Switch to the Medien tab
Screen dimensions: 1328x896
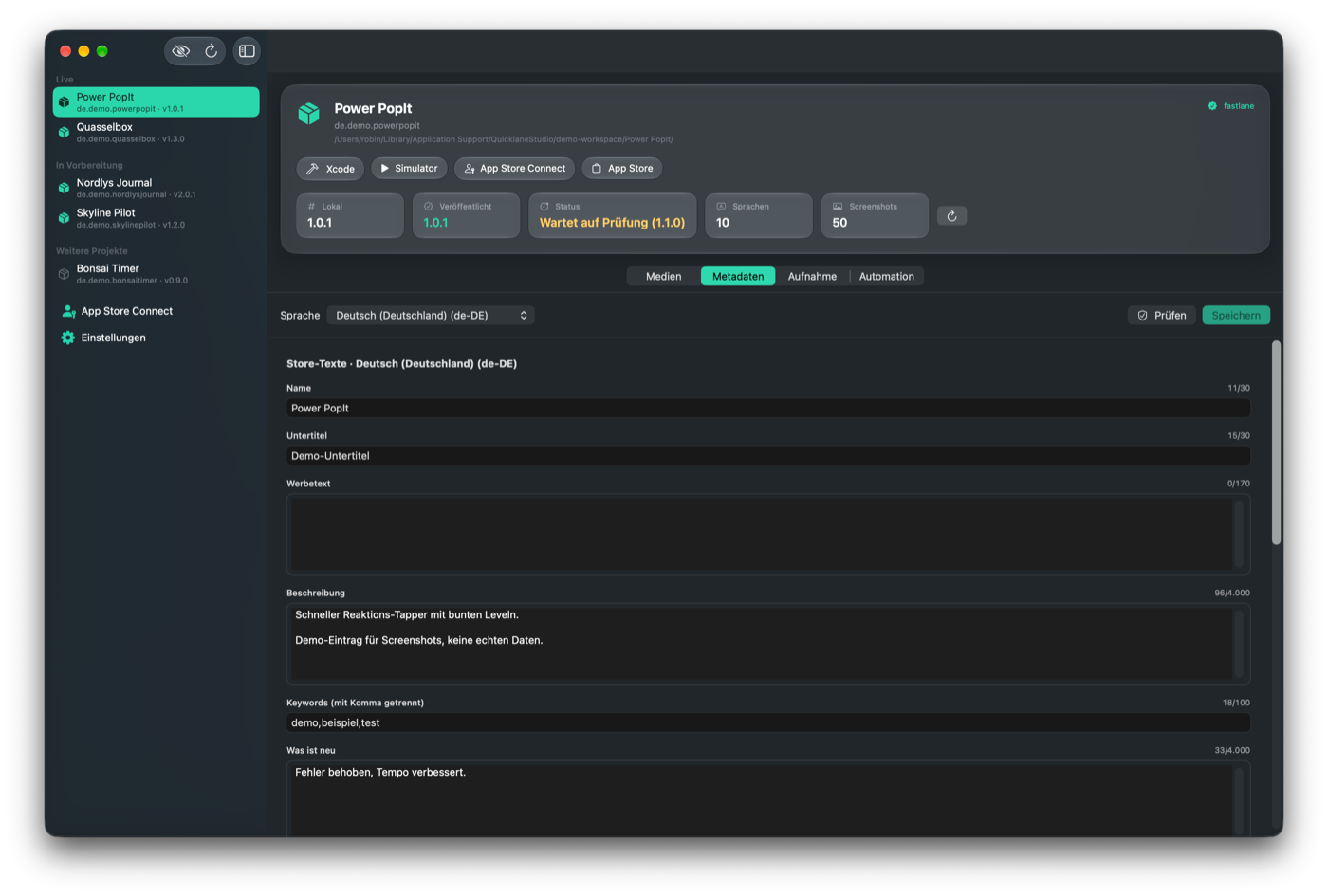pyautogui.click(x=663, y=276)
